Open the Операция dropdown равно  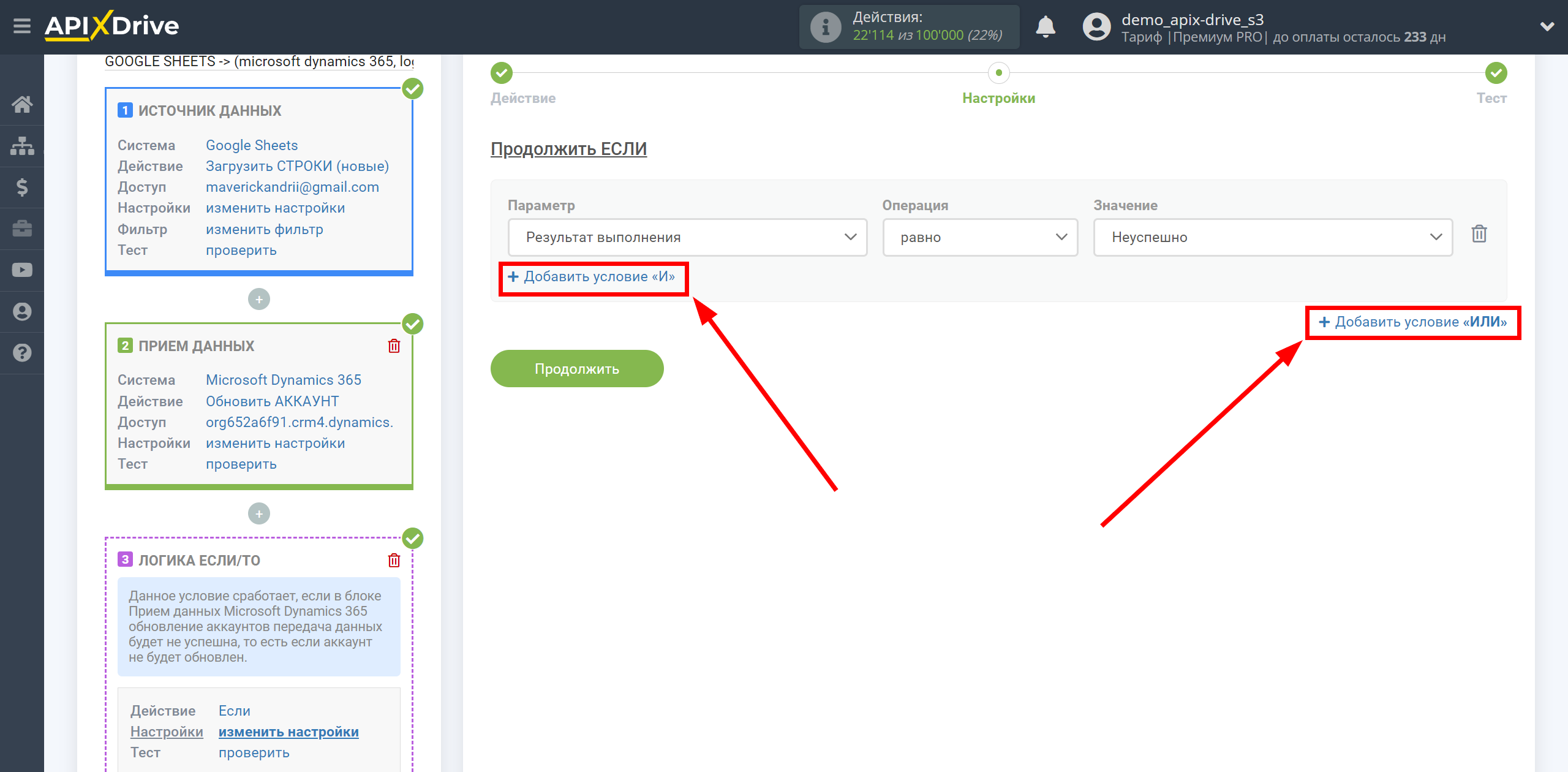pyautogui.click(x=980, y=237)
